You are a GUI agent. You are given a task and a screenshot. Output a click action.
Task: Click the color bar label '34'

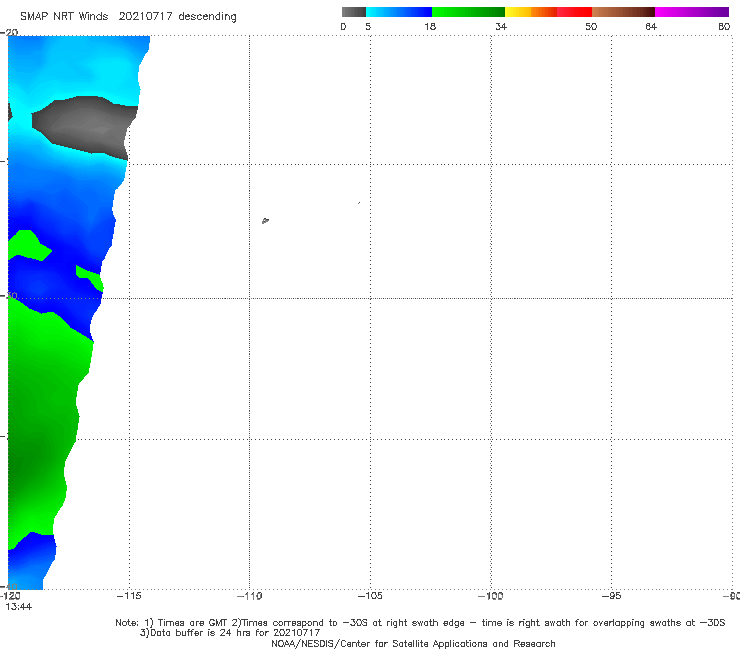(501, 26)
